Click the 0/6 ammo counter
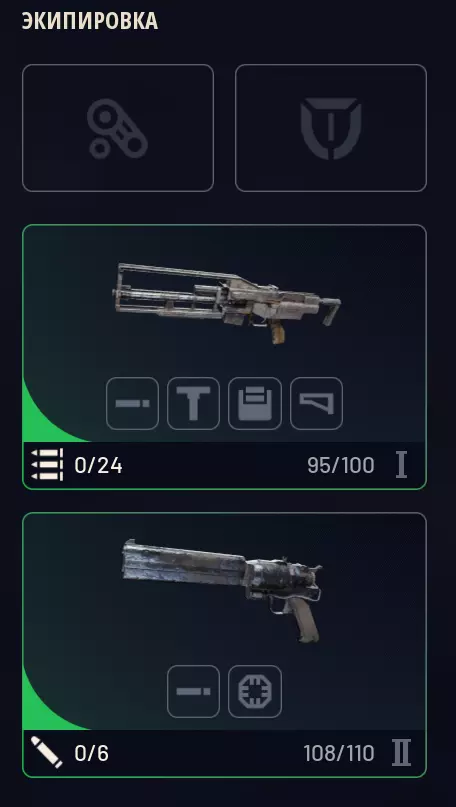Viewport: 456px width, 807px height. pos(92,753)
